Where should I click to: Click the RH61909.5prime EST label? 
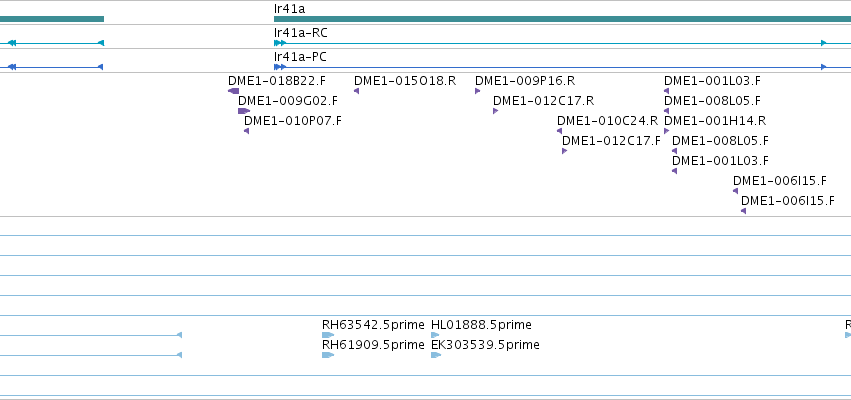[373, 345]
